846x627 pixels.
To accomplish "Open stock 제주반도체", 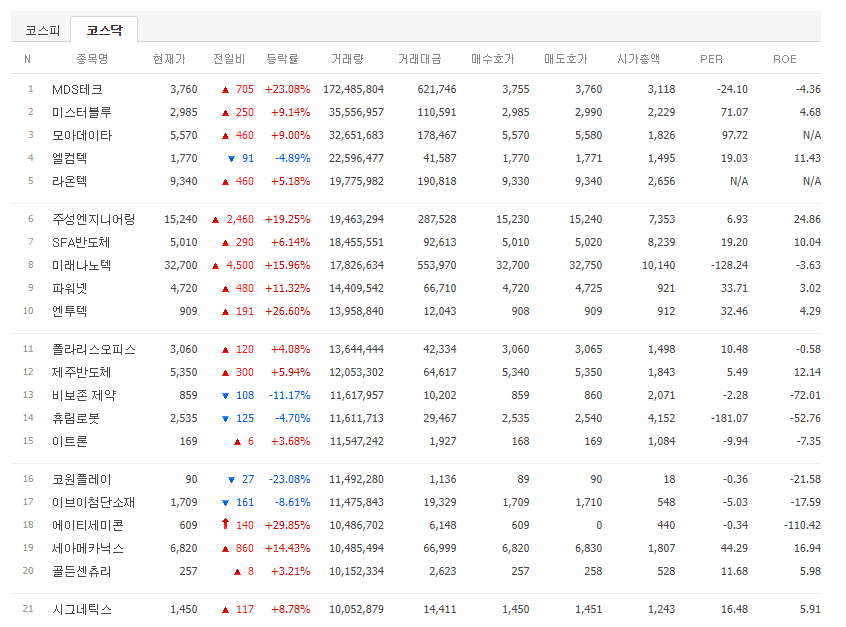I will click(81, 372).
